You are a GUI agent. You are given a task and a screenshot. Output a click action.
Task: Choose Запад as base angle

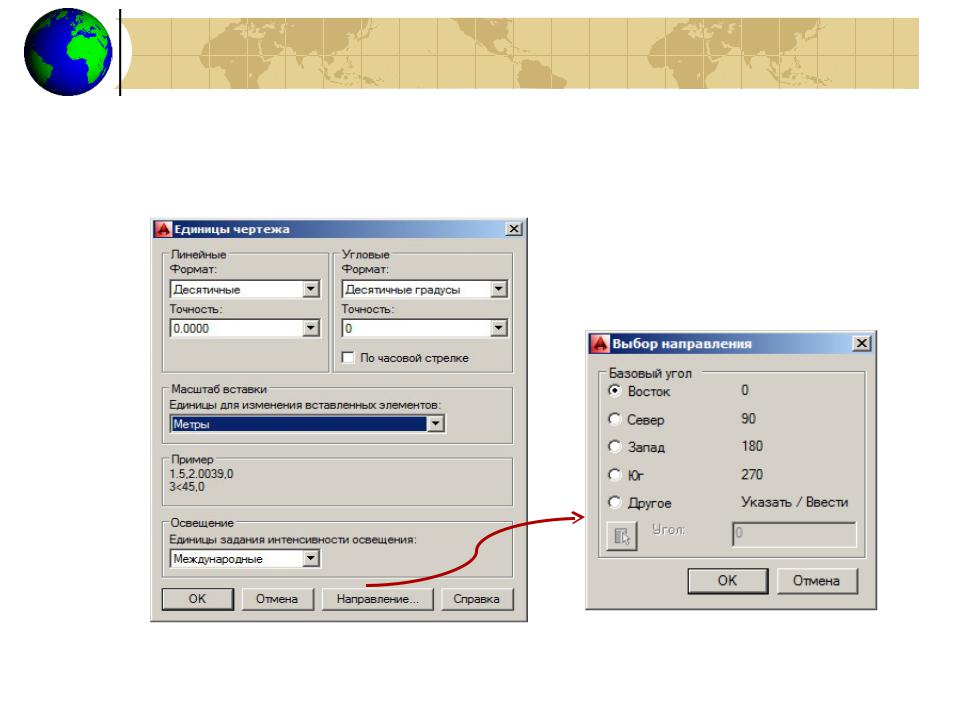pos(615,446)
